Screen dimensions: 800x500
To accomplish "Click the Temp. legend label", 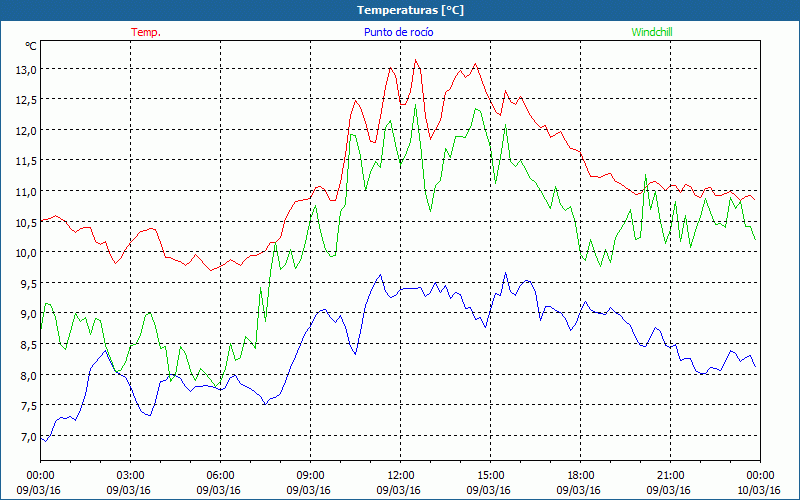I will tap(146, 32).
